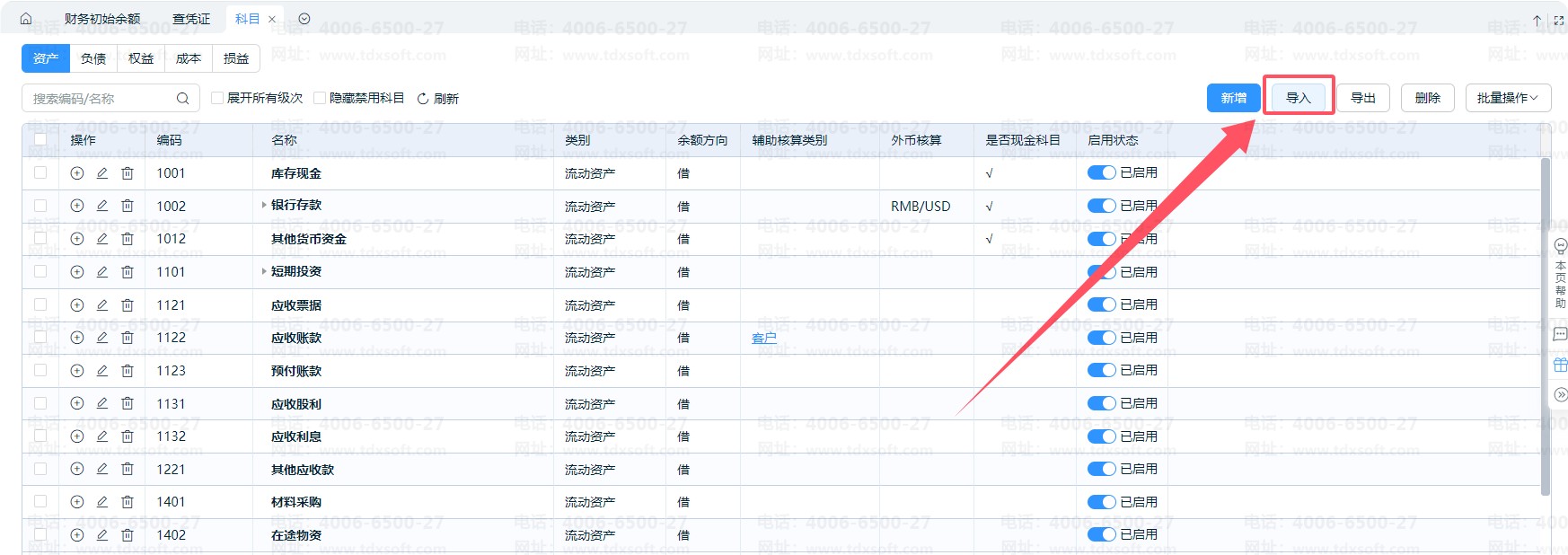The width and height of the screenshot is (1568, 555).
Task: Open the gift icon on right sidebar
Action: click(x=1560, y=365)
